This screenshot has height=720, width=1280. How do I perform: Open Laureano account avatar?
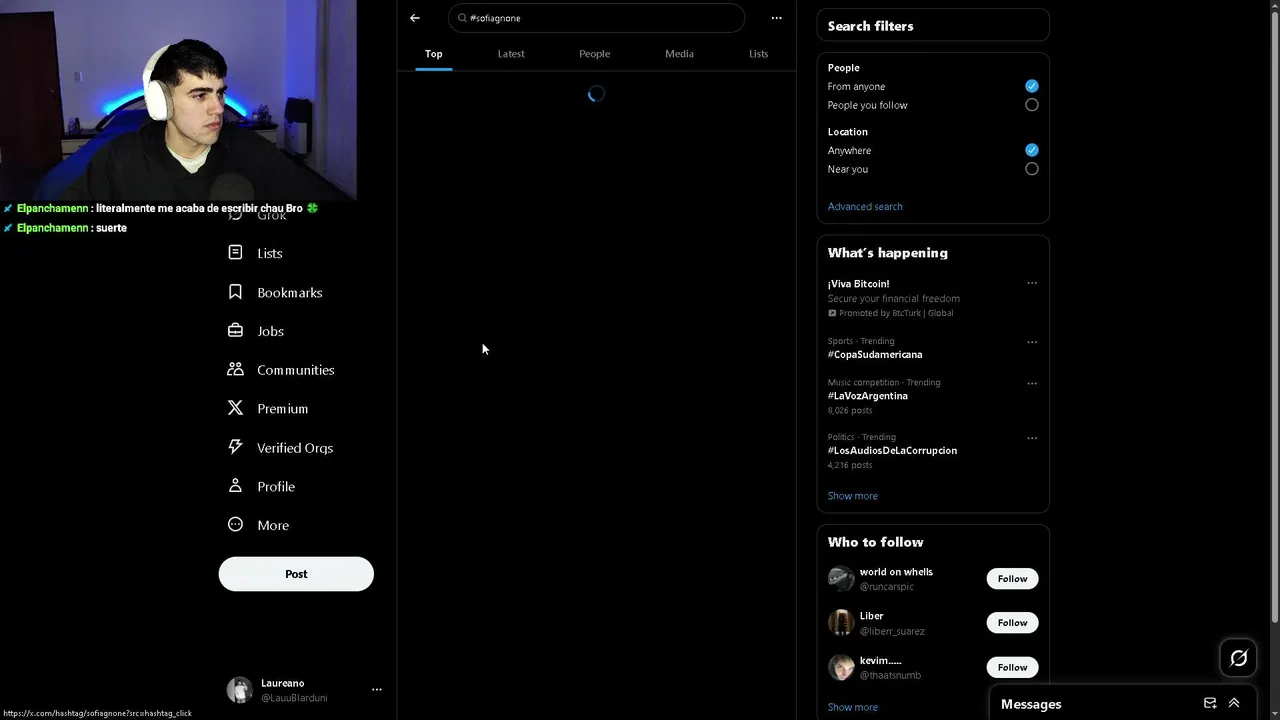click(x=239, y=690)
